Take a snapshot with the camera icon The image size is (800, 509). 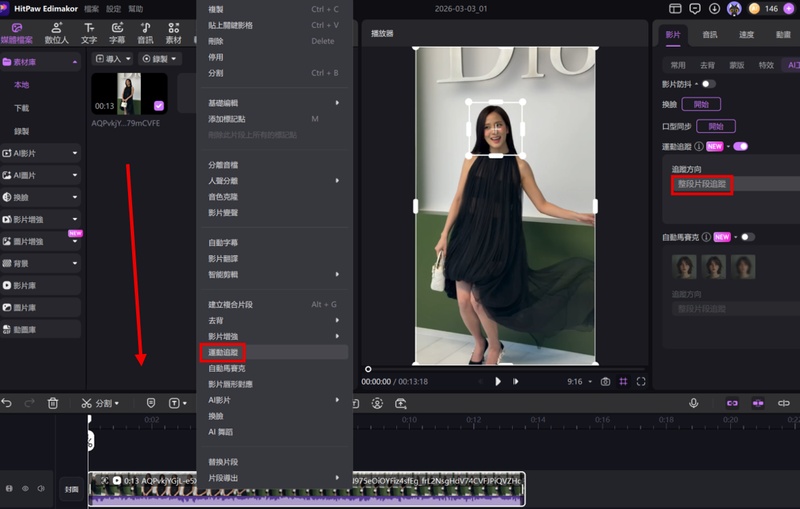click(605, 381)
